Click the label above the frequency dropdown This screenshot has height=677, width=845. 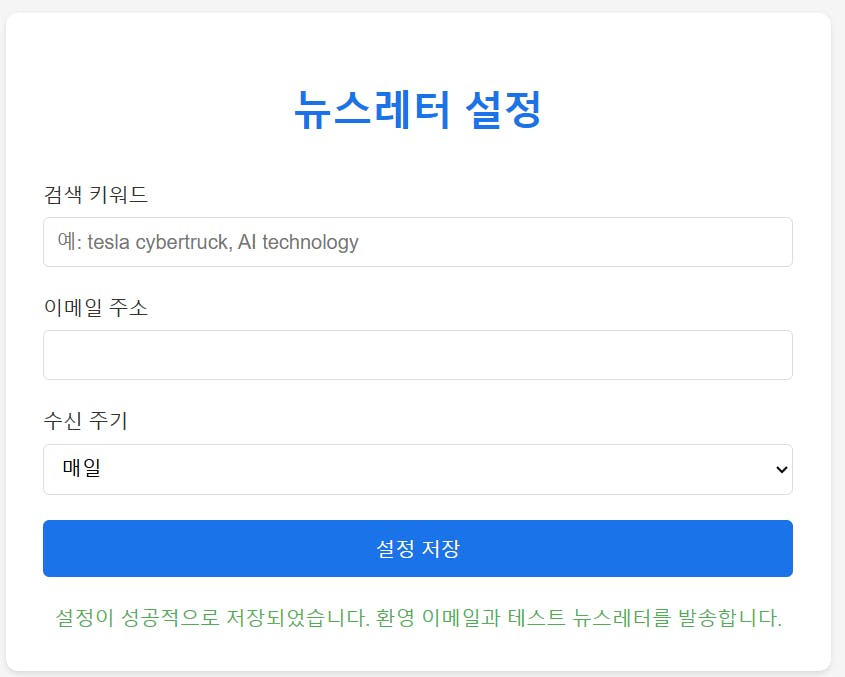(85, 421)
